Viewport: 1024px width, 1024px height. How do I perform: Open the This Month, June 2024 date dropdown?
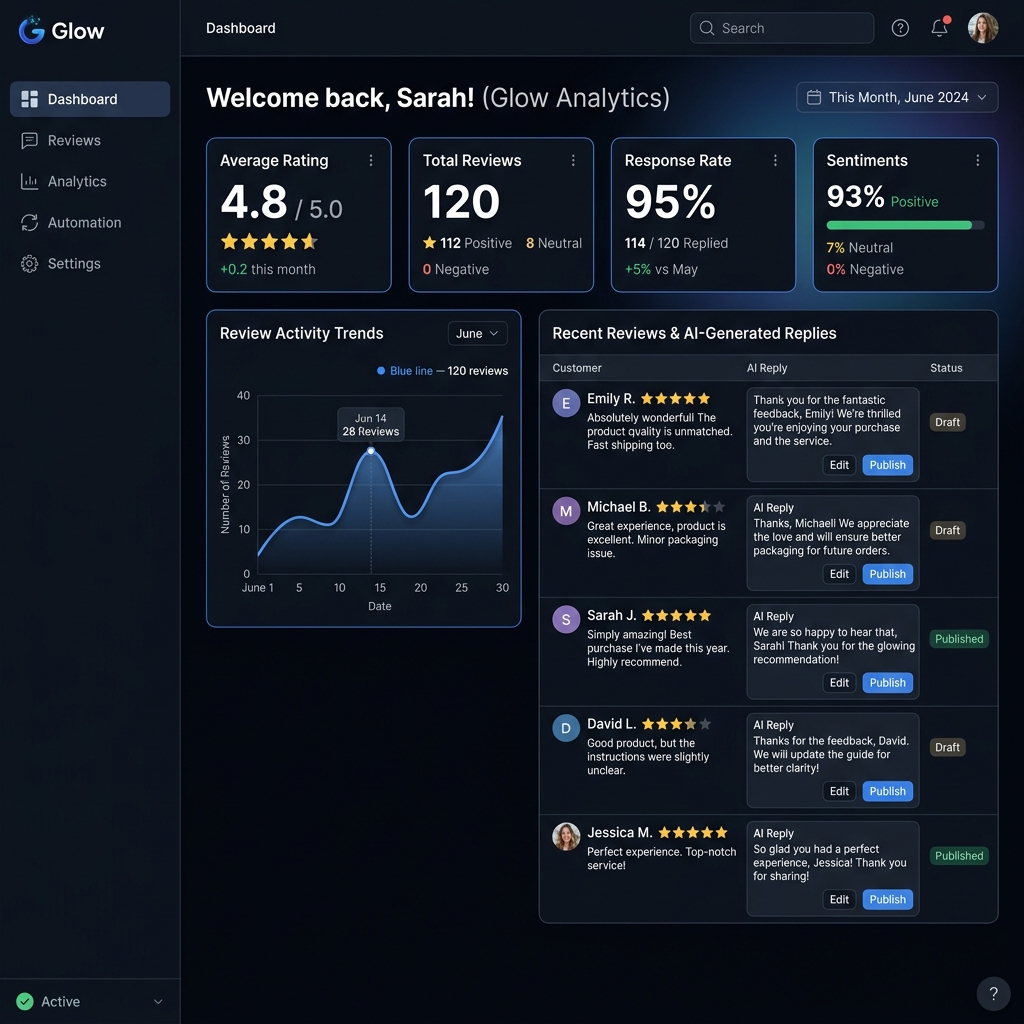(x=897, y=97)
